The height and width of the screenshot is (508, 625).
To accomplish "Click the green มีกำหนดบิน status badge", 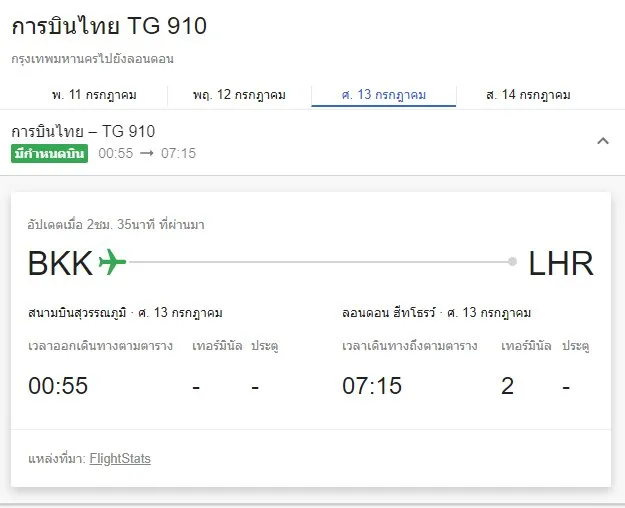I will coord(50,153).
